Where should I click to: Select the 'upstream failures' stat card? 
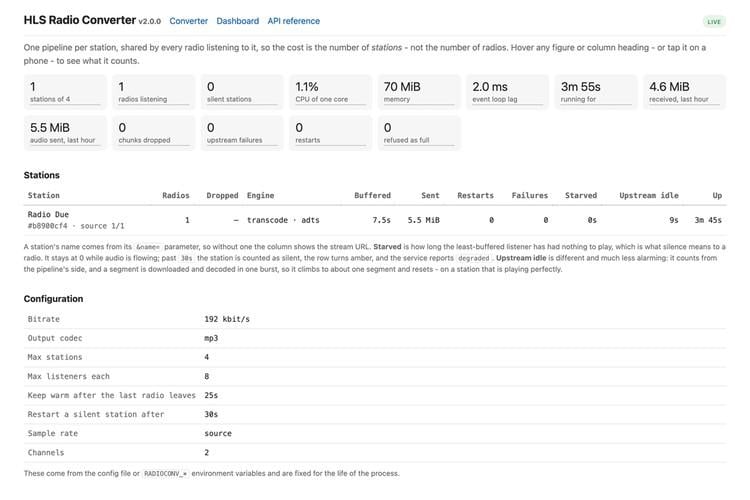242,133
